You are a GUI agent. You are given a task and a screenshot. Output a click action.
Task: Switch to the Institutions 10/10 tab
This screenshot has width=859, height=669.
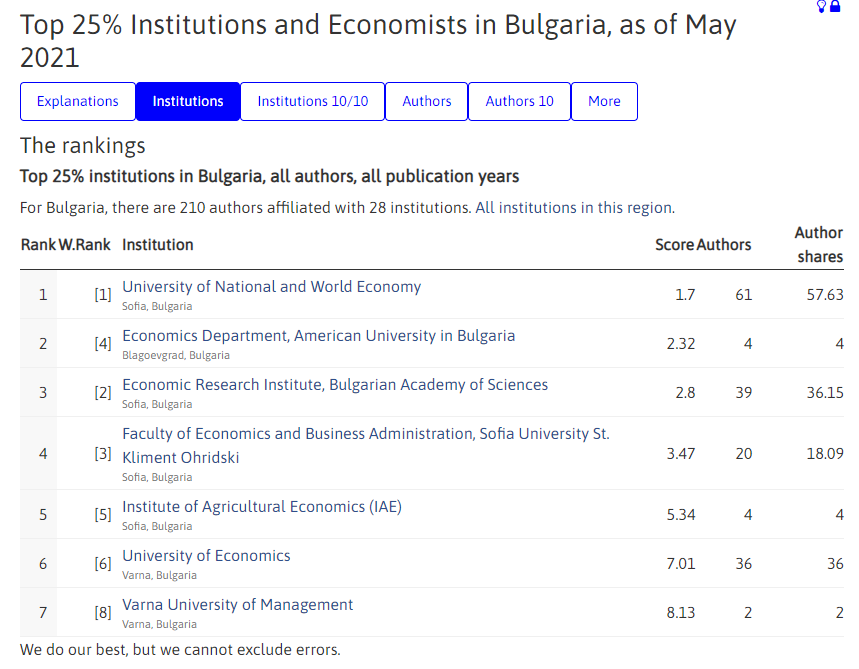point(313,101)
